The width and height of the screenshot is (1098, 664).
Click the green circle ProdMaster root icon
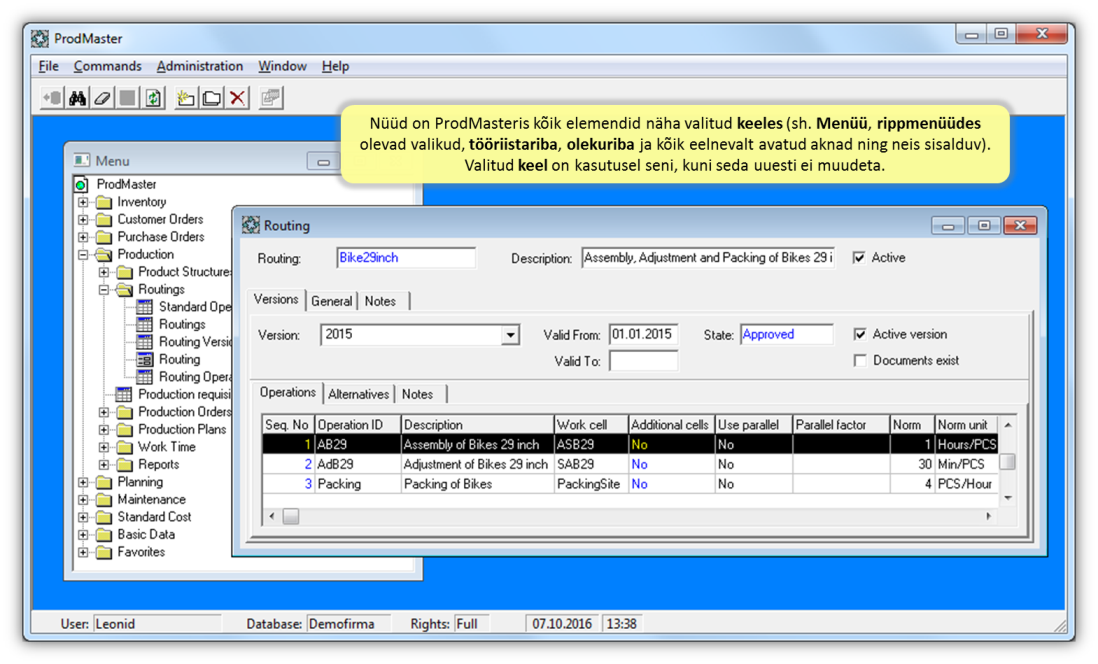(x=81, y=185)
